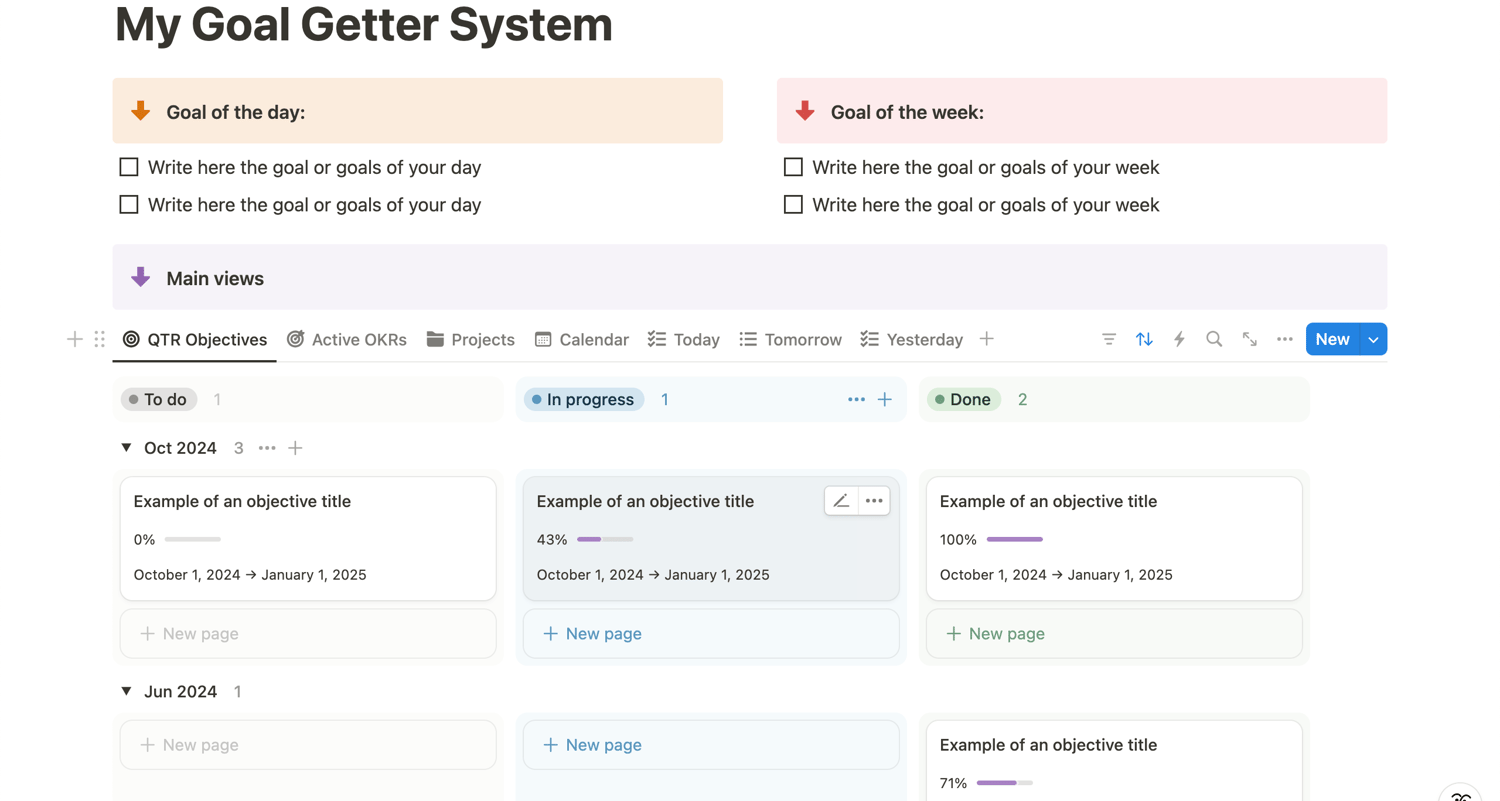Open the three-dots menu on the 43% card
Viewport: 1500px width, 801px height.
pyautogui.click(x=874, y=501)
